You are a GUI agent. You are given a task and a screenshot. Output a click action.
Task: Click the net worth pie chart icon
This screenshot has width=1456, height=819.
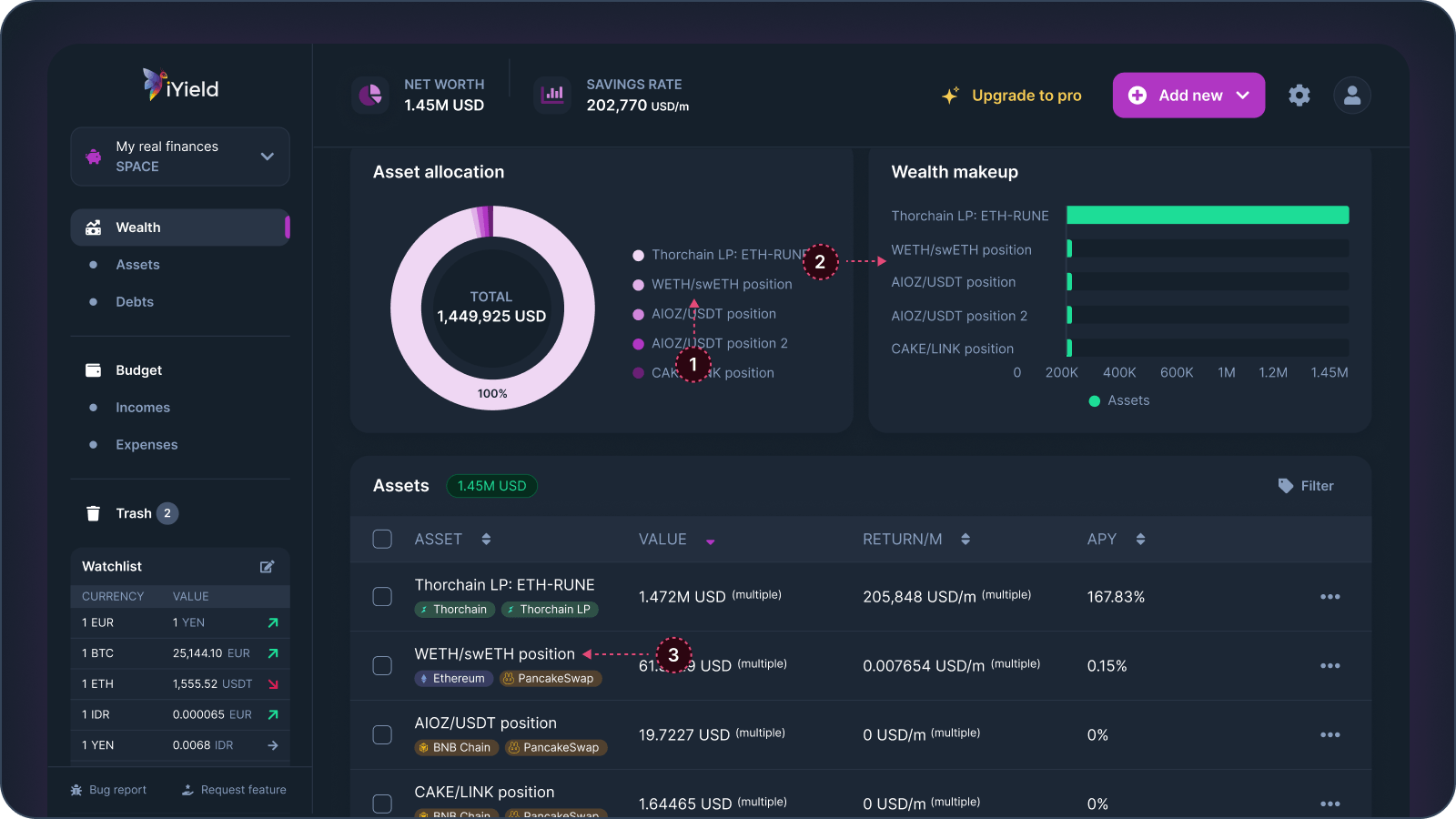pos(370,95)
